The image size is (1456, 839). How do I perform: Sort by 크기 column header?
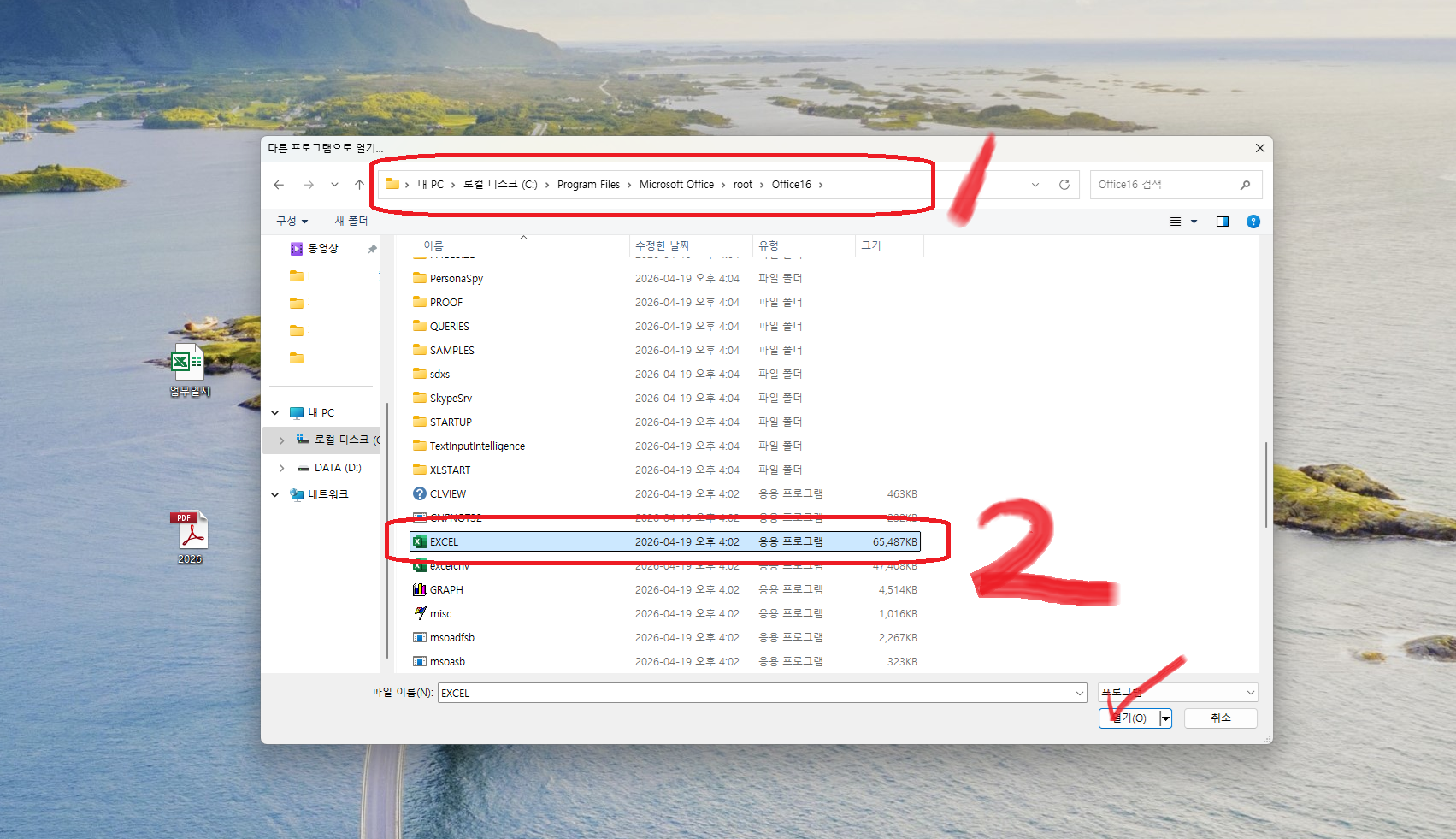870,245
